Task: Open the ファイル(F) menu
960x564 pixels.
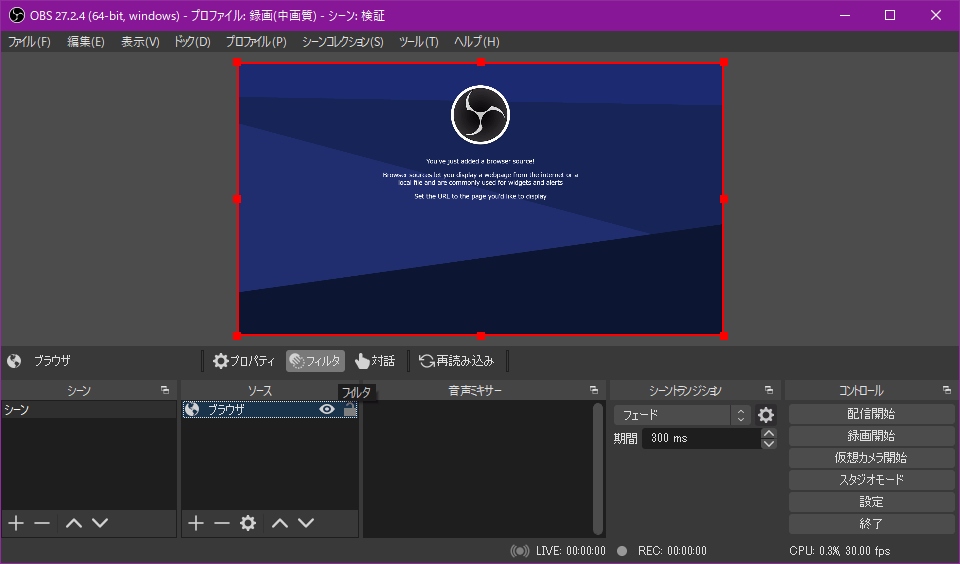Action: tap(29, 42)
